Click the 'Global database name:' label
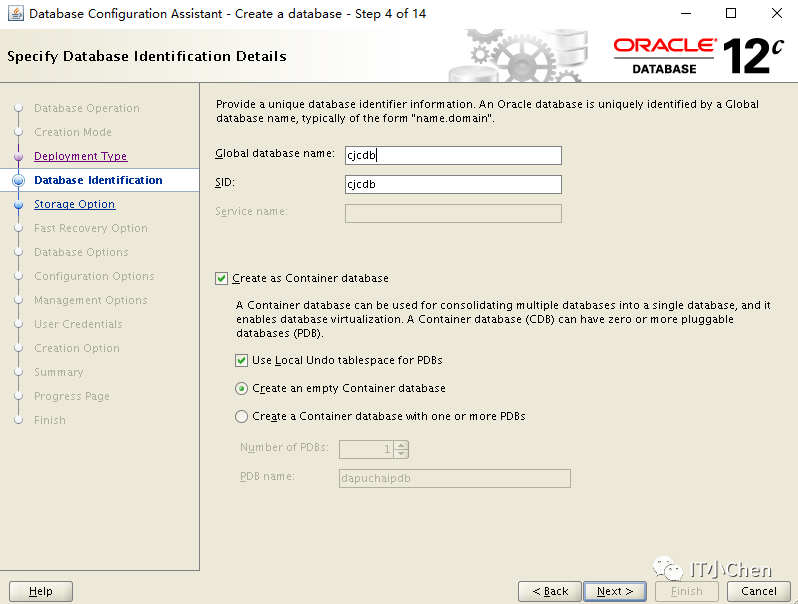Viewport: 798px width, 604px height. (x=275, y=153)
